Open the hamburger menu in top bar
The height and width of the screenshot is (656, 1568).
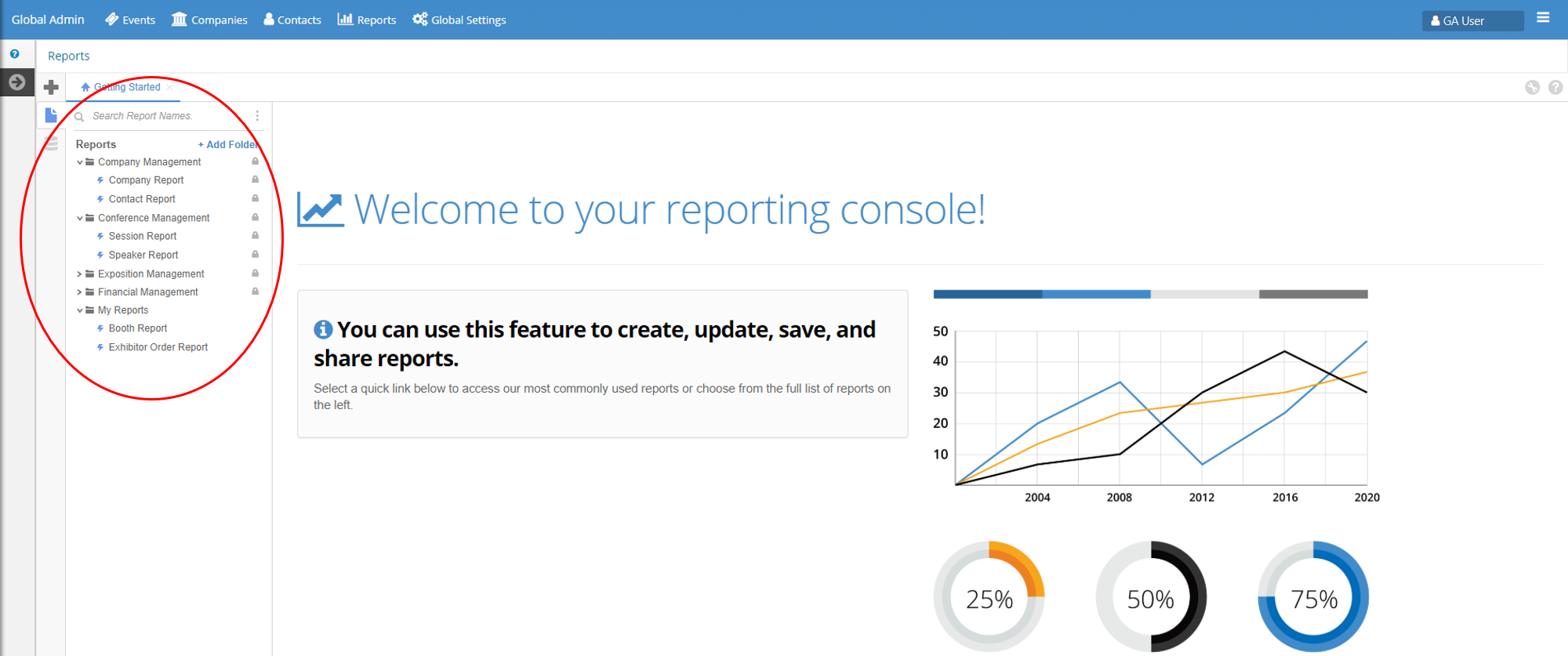pos(1543,18)
